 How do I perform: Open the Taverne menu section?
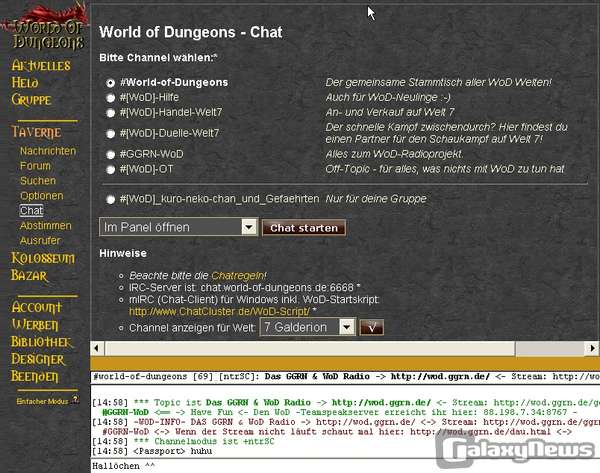(x=36, y=132)
